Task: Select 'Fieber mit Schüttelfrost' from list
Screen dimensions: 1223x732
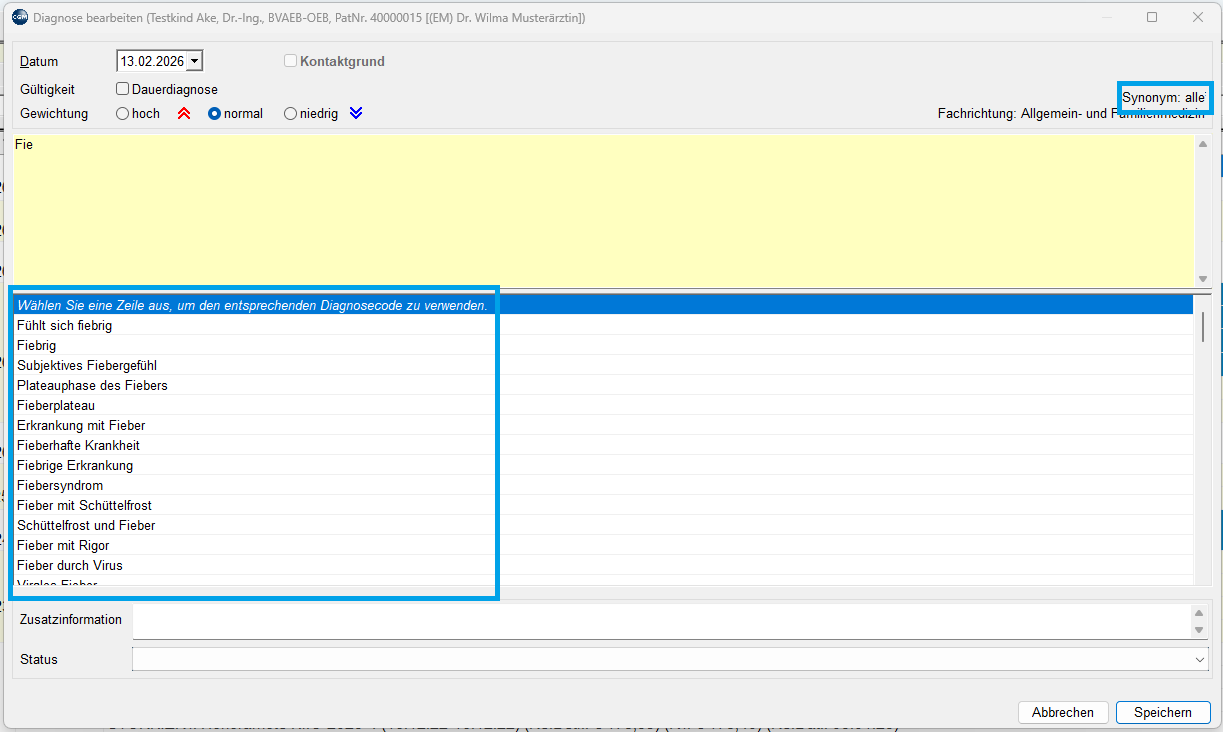Action: click(x=85, y=505)
